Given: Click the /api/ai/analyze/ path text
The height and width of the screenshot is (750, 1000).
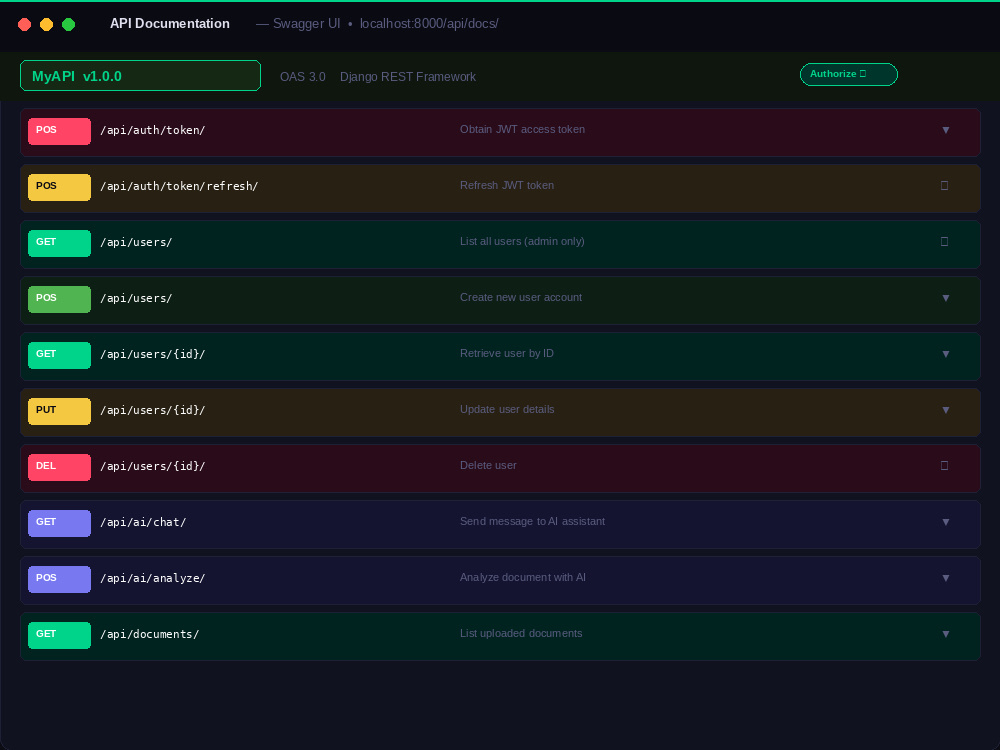Looking at the screenshot, I should [x=152, y=578].
